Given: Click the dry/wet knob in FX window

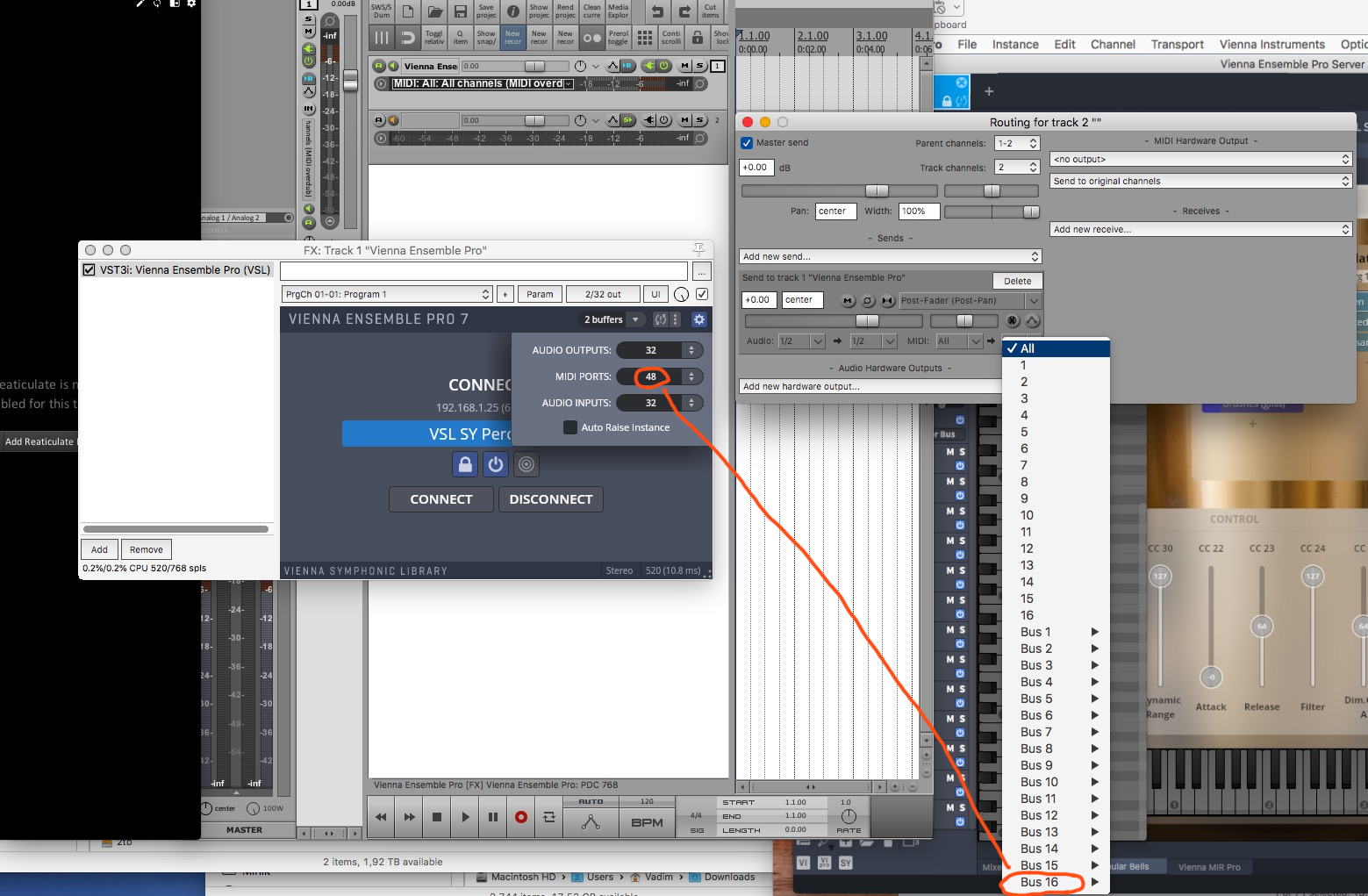Looking at the screenshot, I should pos(681,294).
